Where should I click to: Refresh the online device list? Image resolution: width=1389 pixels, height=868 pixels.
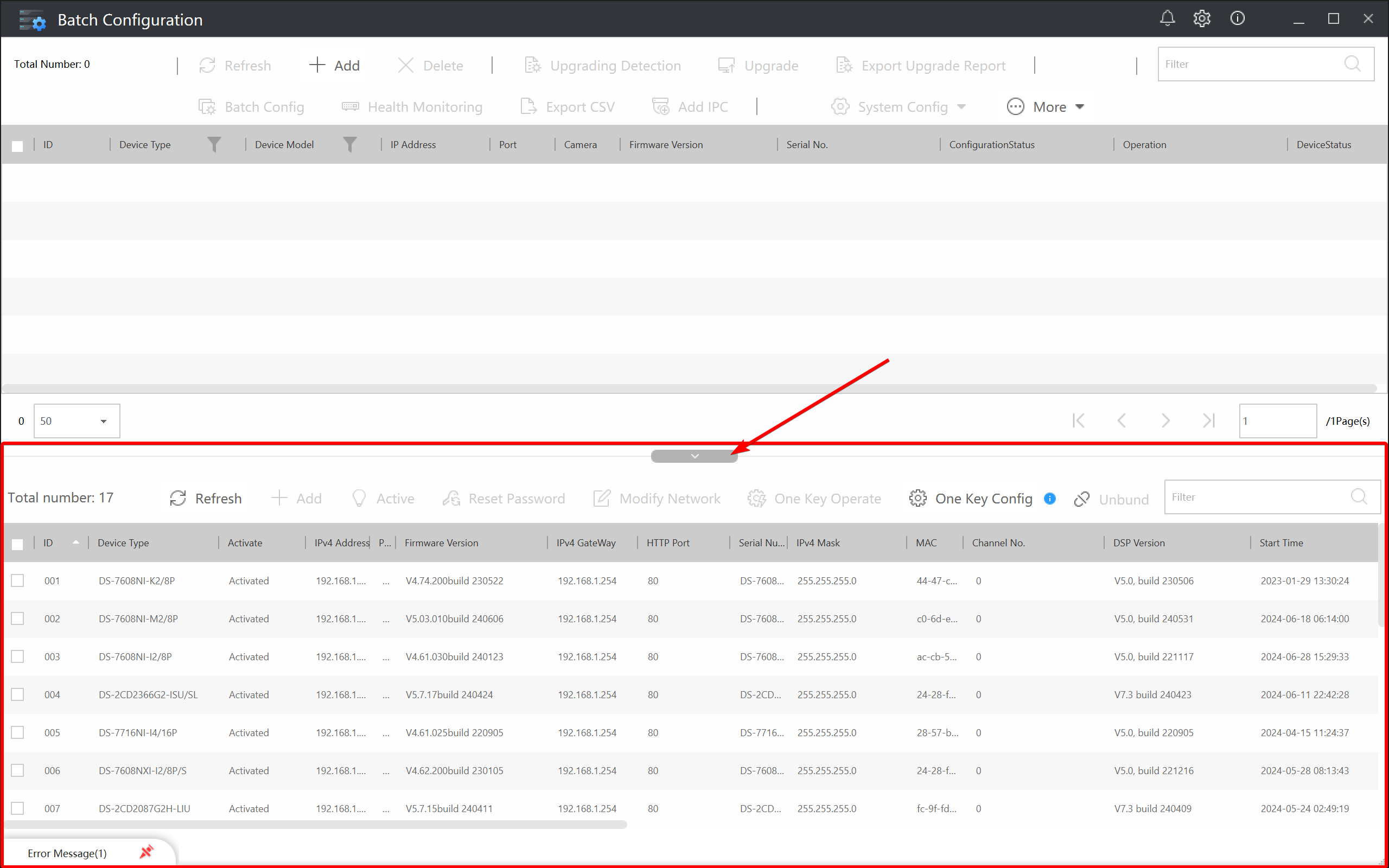pyautogui.click(x=205, y=497)
